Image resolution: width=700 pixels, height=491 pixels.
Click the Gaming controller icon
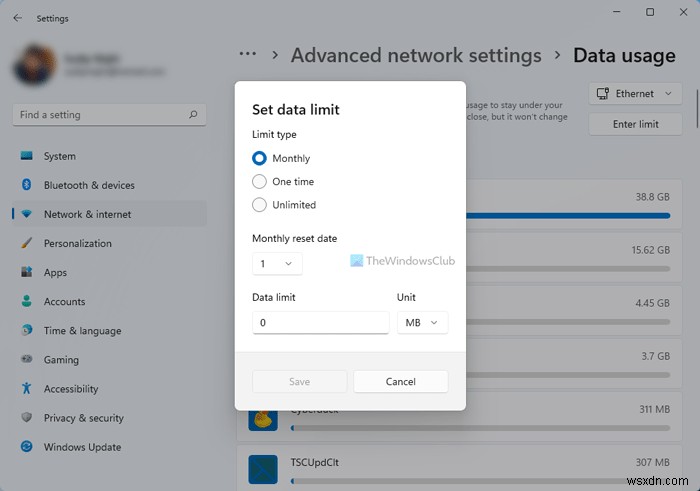point(26,359)
